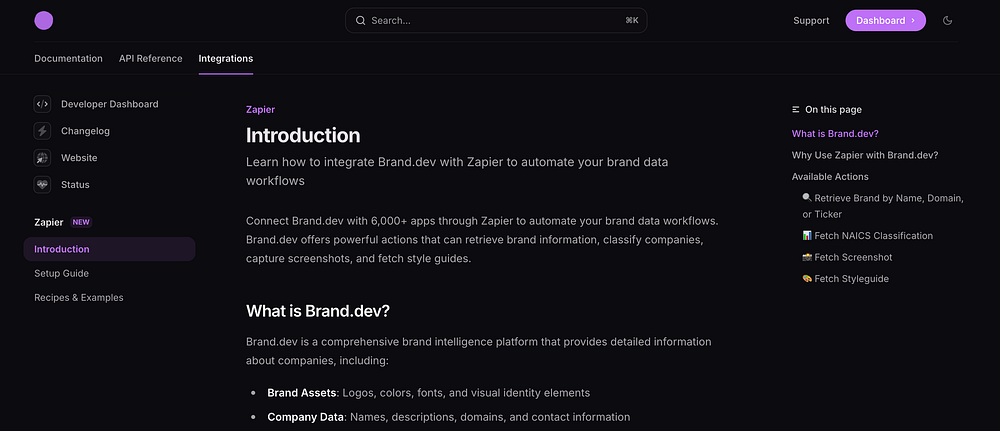Select the Integrations tab
Screen dimensions: 1000x431
click(x=225, y=58)
